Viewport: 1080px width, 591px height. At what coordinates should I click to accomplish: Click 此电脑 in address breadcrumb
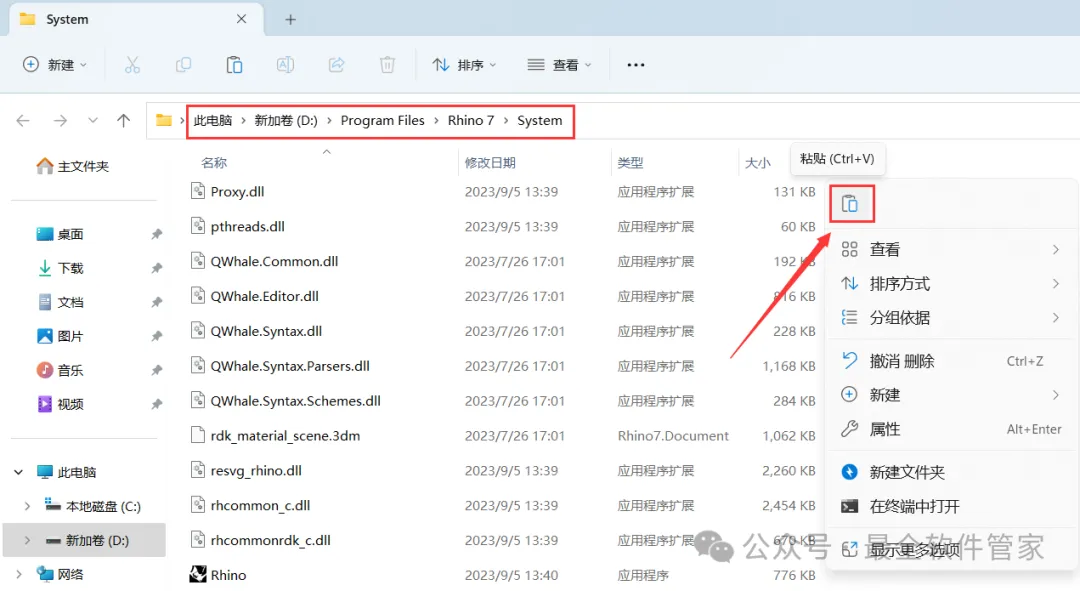[x=213, y=121]
